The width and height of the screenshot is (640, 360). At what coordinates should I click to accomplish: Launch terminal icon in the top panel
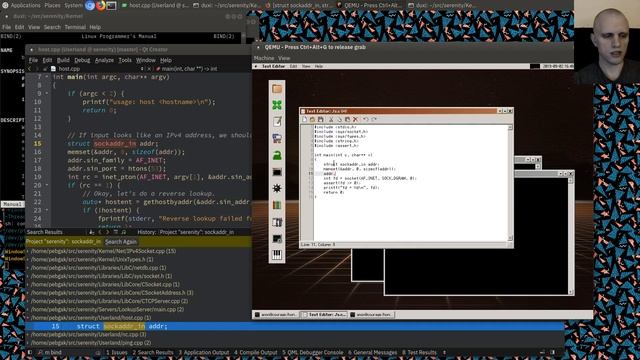coord(111,5)
